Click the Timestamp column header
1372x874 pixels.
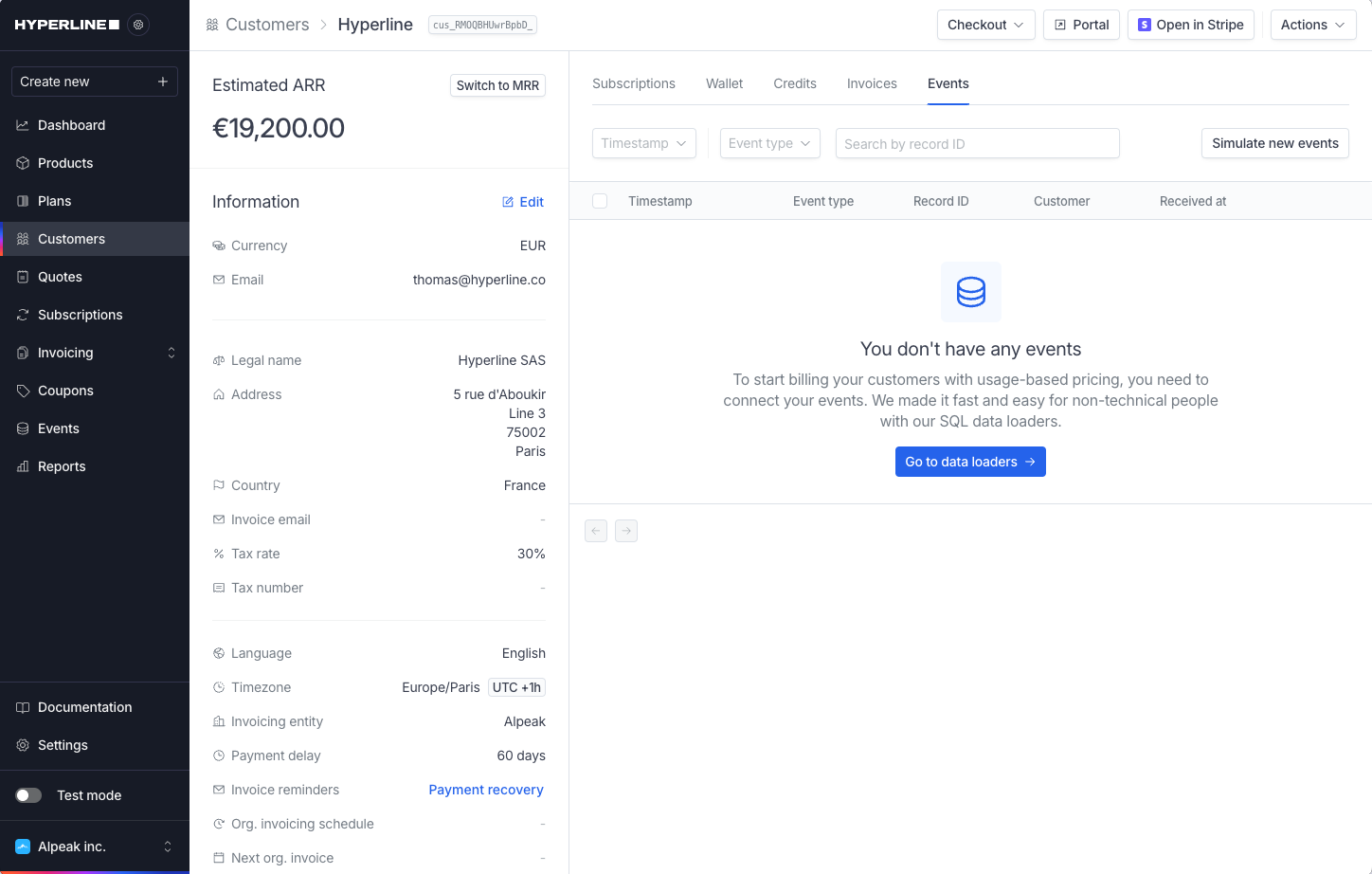pos(660,201)
